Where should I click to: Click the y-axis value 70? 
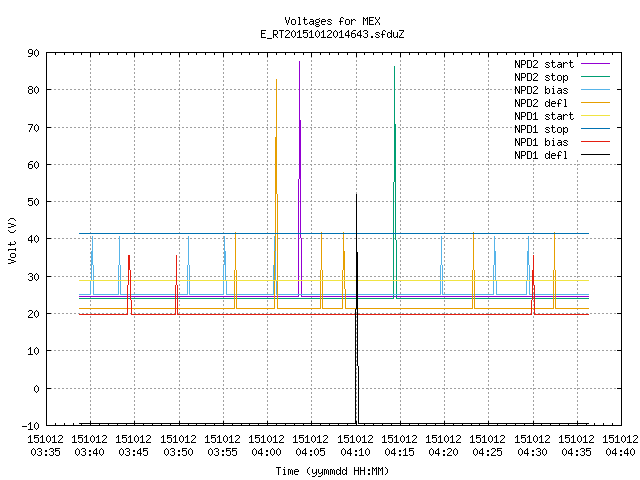tap(33, 128)
